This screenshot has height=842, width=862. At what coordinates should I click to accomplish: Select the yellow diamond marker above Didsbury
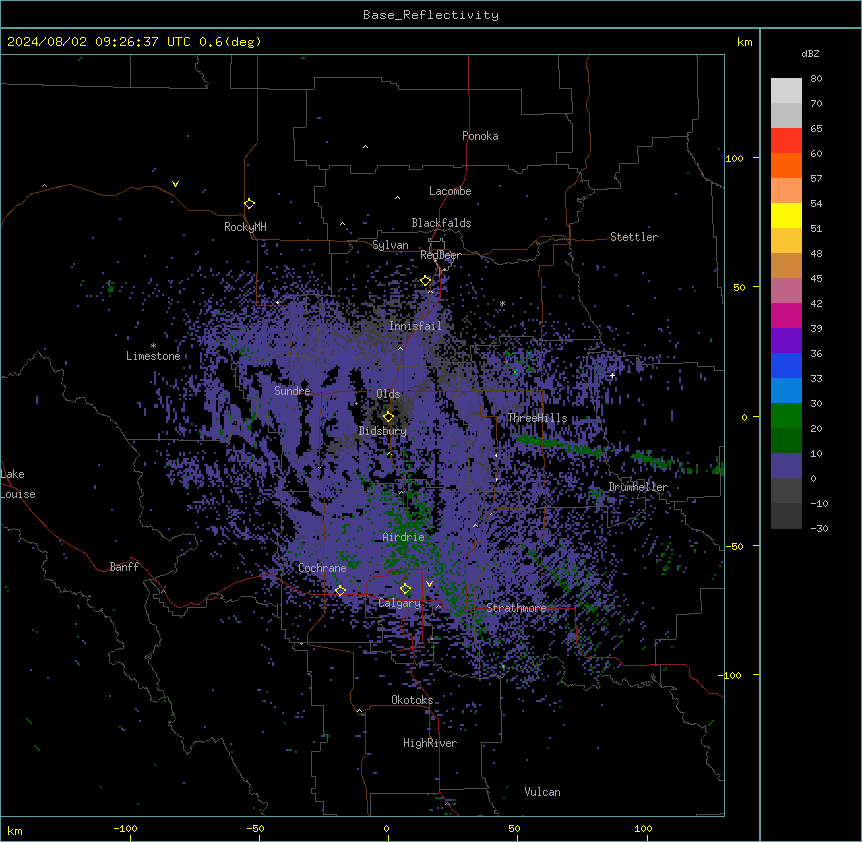(x=388, y=417)
